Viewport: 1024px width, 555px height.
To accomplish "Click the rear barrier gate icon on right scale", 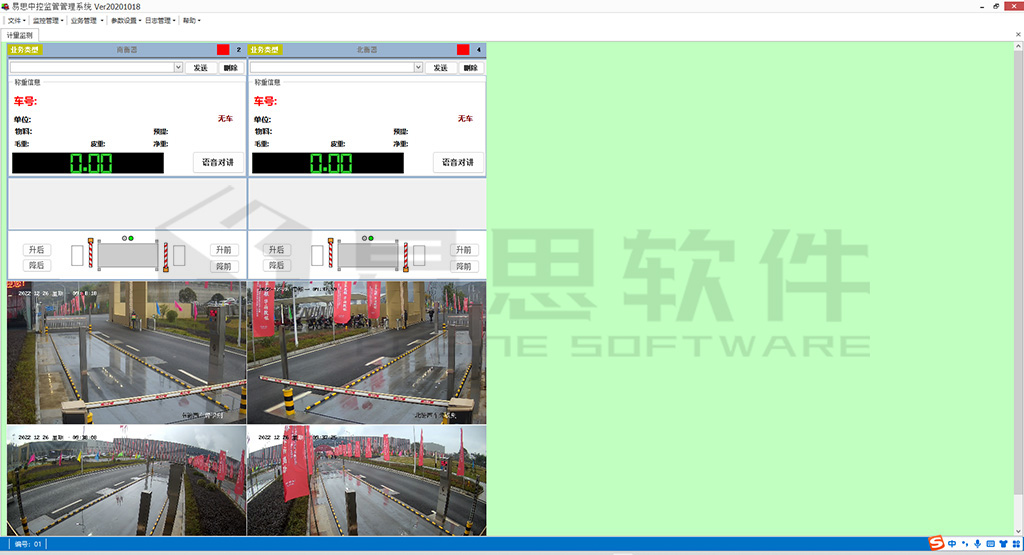I will [329, 254].
